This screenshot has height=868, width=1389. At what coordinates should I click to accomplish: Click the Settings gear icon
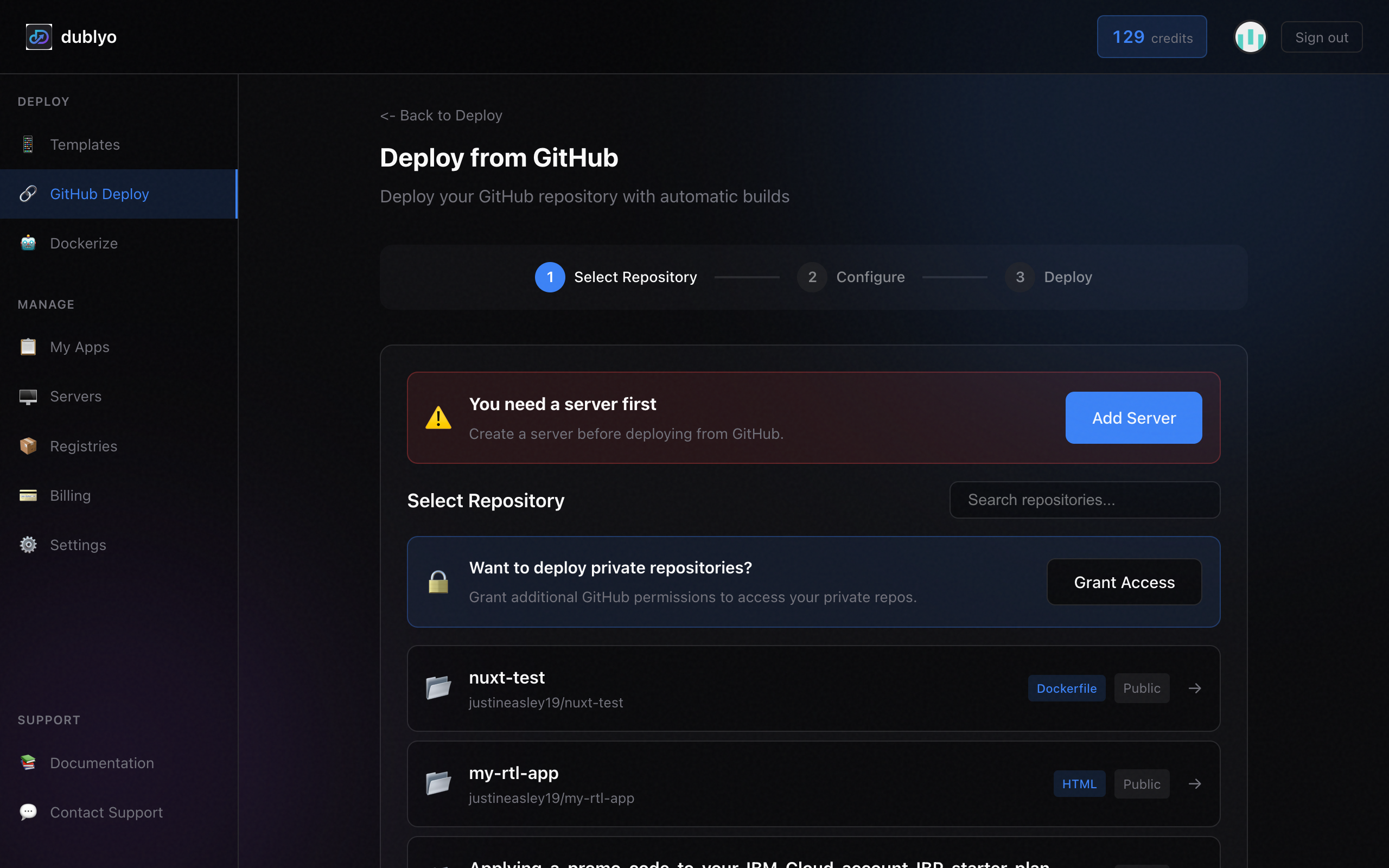click(x=28, y=545)
